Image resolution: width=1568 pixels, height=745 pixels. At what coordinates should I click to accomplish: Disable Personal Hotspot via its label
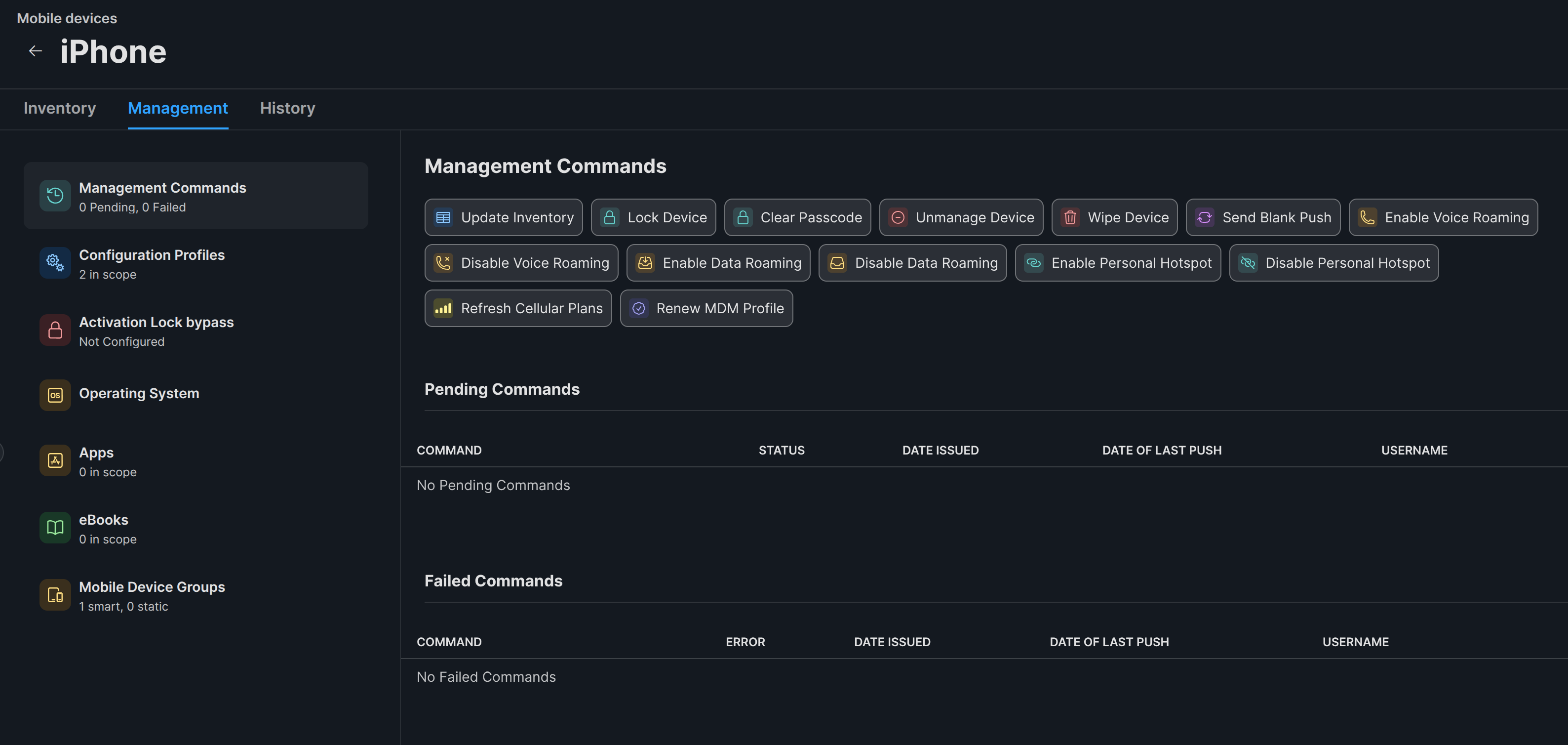1348,263
